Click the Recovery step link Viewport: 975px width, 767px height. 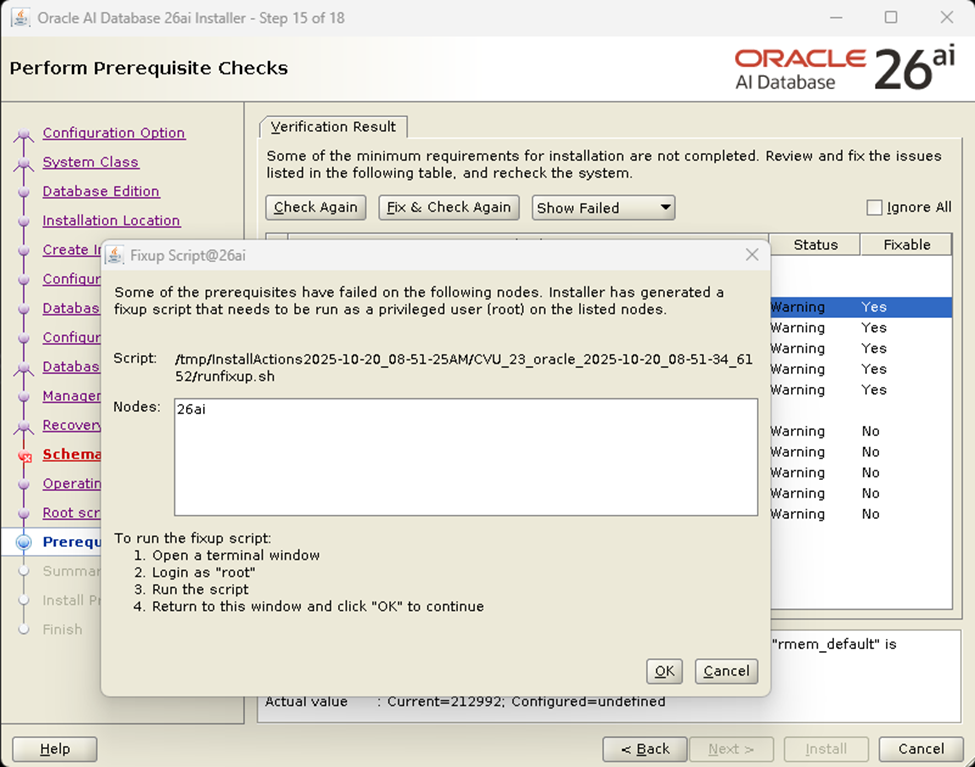[x=72, y=425]
